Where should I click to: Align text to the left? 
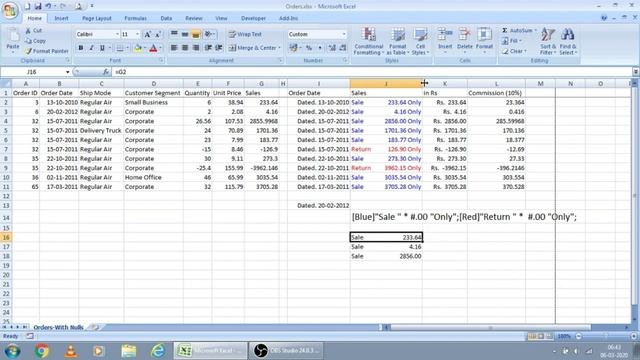[174, 48]
